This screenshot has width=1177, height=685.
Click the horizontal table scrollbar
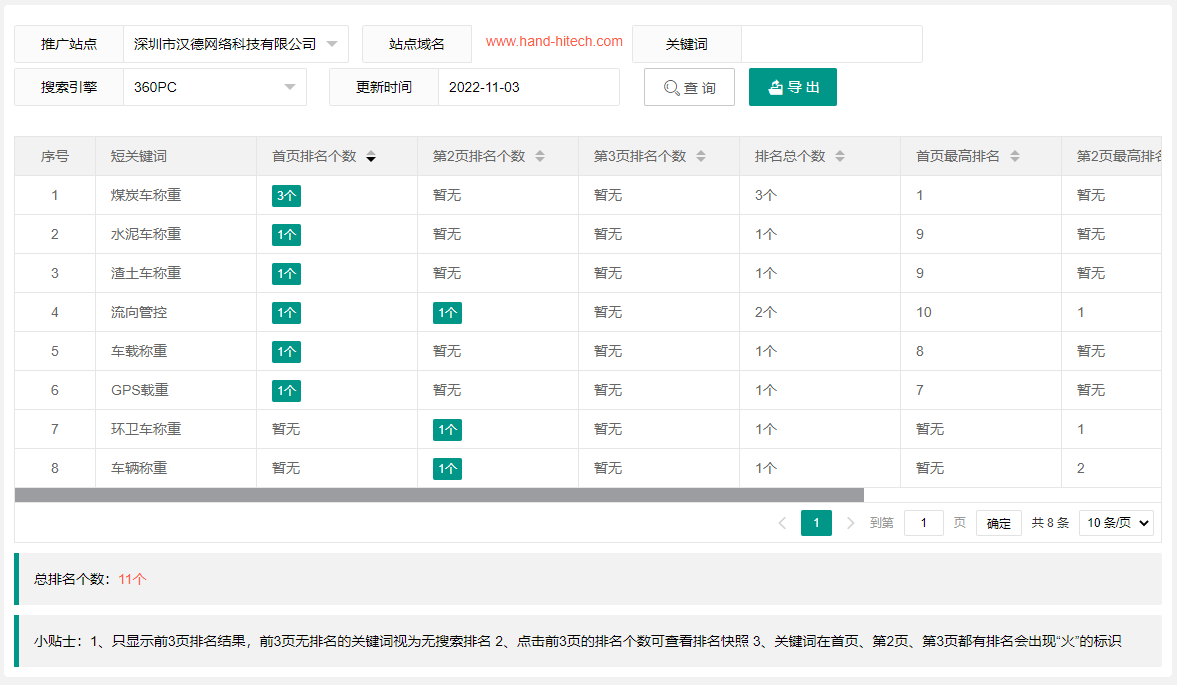pyautogui.click(x=440, y=492)
